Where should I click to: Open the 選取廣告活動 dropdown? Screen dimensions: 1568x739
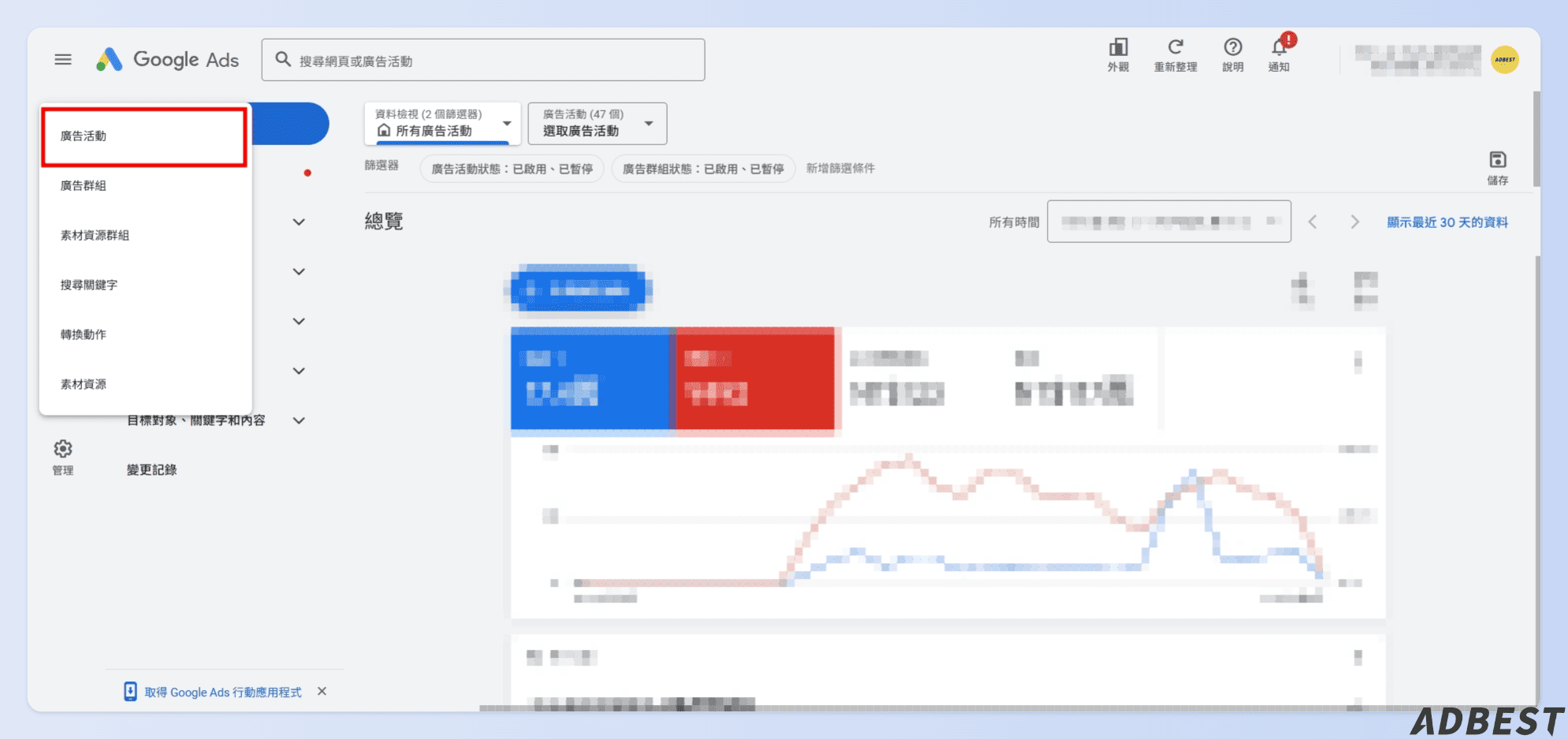click(x=598, y=123)
